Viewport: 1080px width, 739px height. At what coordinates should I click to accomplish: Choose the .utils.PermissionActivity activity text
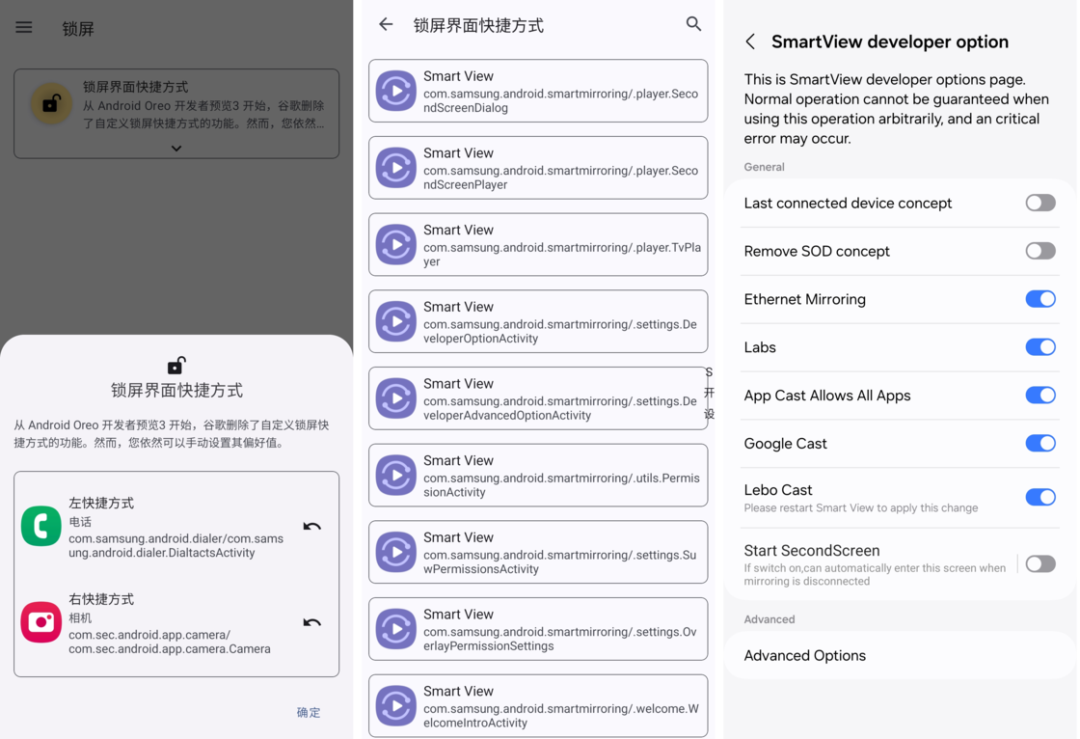[x=561, y=485]
